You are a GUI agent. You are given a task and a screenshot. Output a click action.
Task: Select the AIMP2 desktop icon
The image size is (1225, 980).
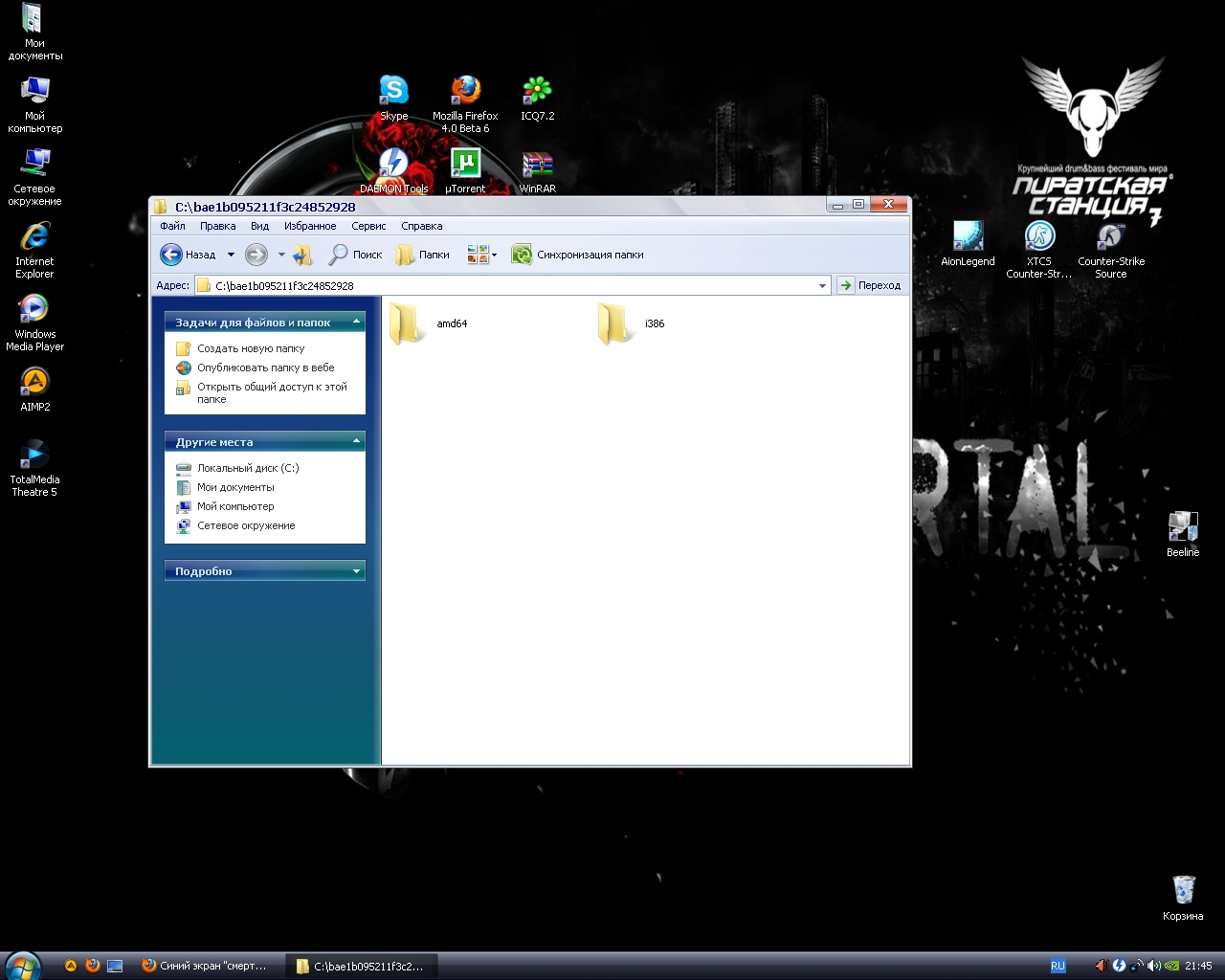34,389
